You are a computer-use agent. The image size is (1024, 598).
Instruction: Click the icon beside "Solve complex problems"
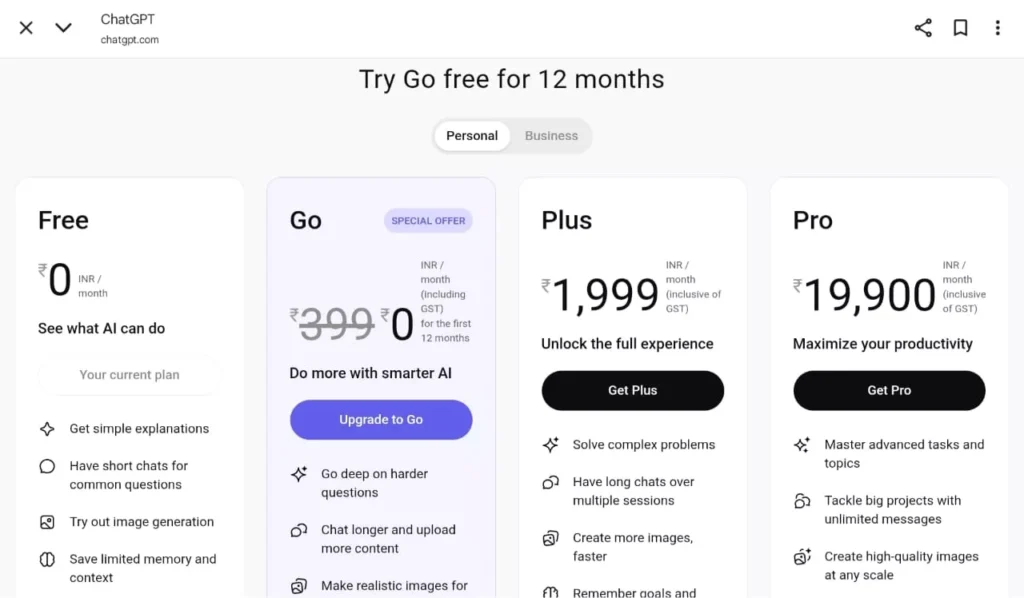pyautogui.click(x=551, y=444)
